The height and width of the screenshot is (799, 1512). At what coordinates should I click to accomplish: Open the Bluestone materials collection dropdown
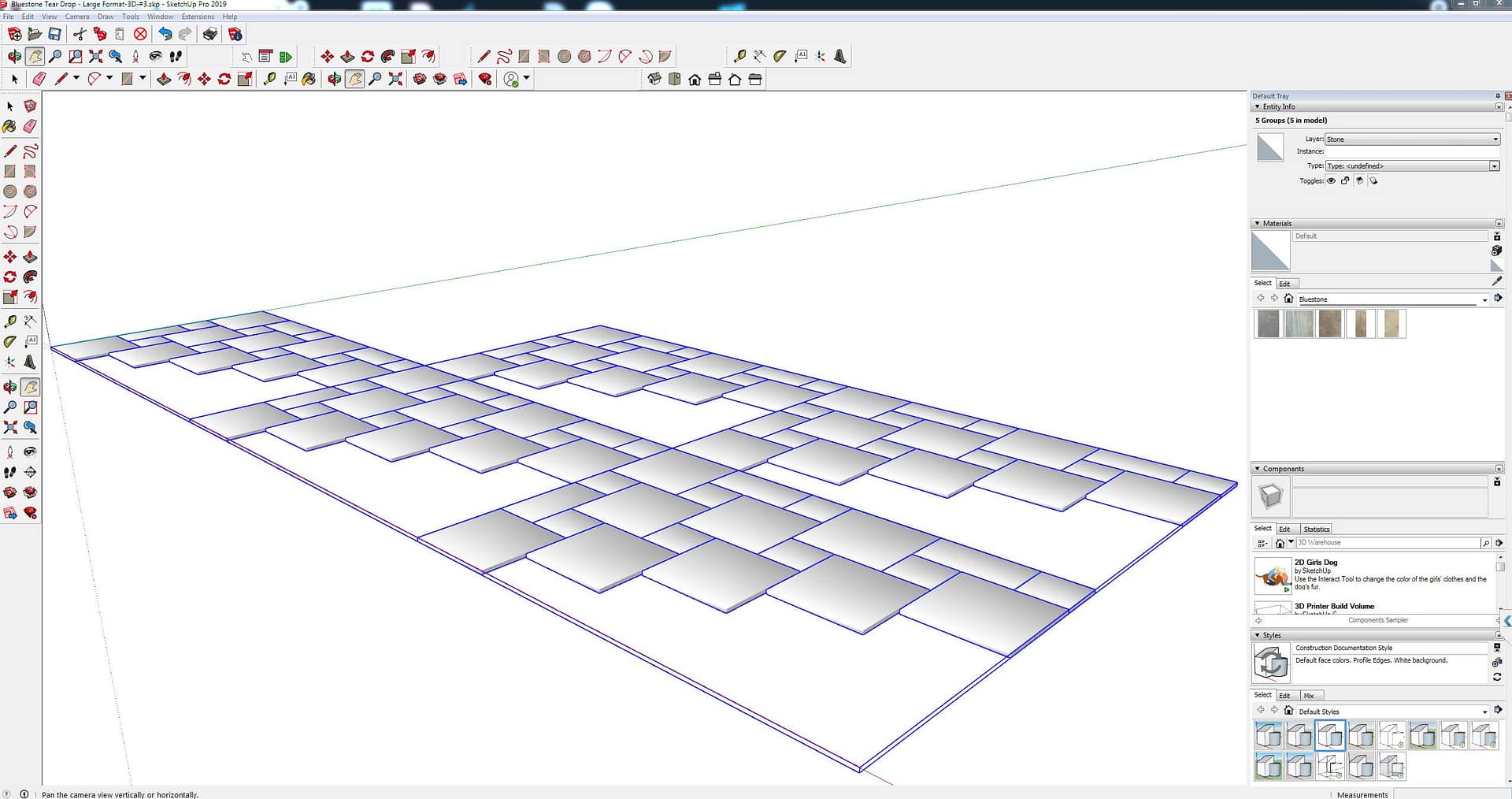(1484, 299)
